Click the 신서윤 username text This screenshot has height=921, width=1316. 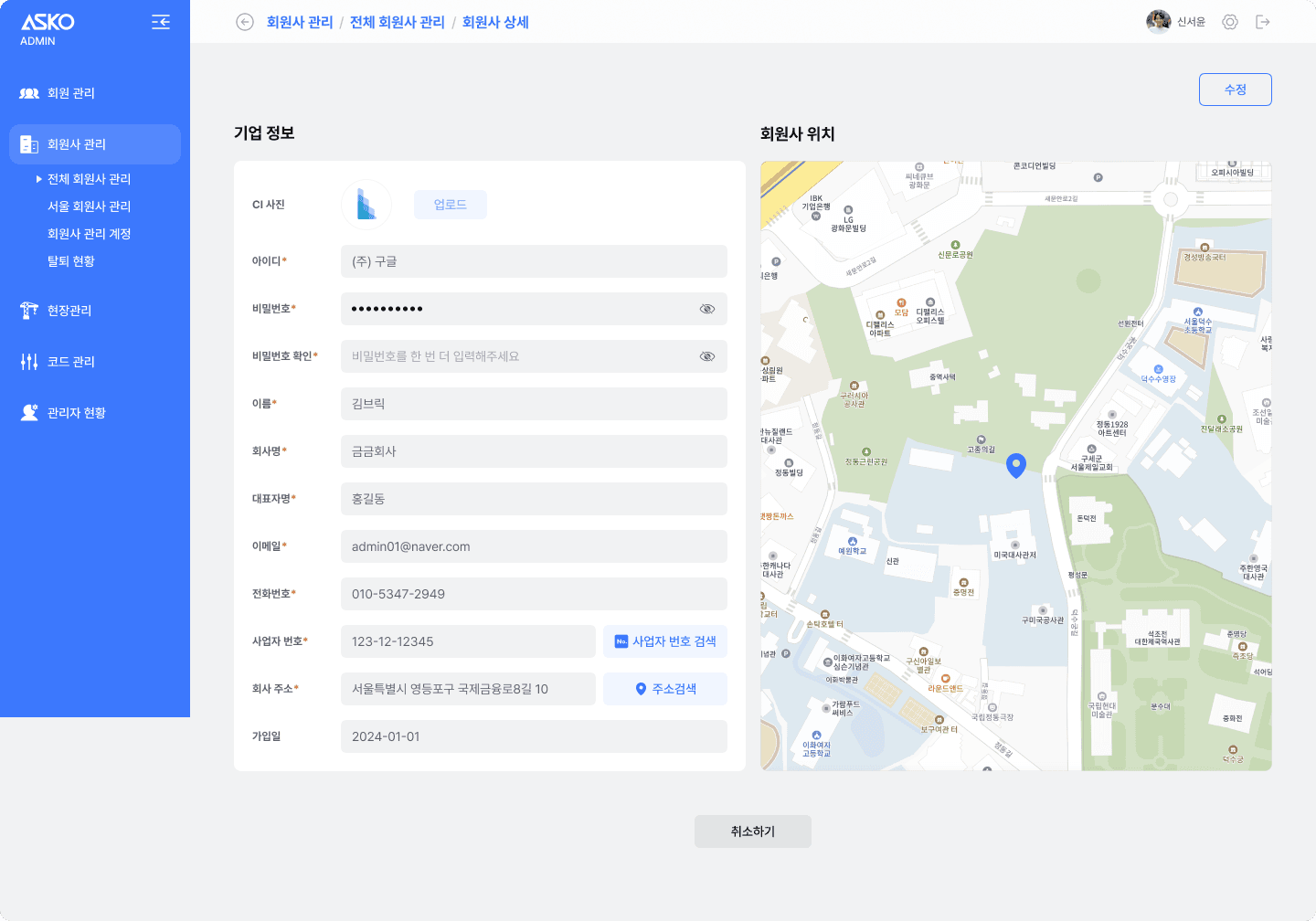[x=1191, y=22]
